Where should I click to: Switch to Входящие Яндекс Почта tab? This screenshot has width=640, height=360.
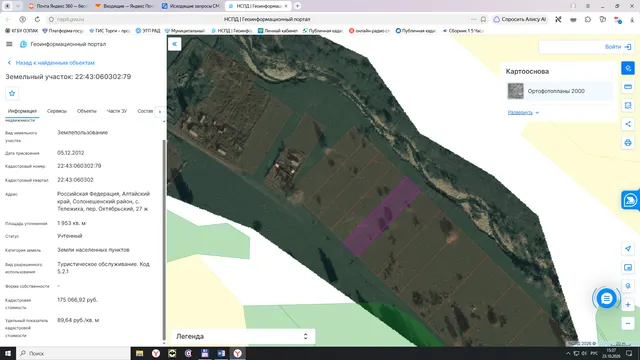[x=124, y=6]
